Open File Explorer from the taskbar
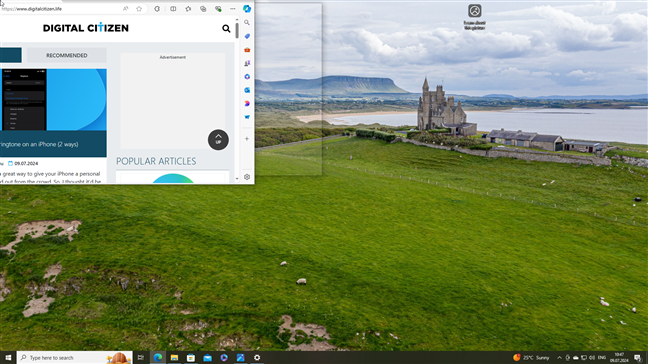 point(174,357)
